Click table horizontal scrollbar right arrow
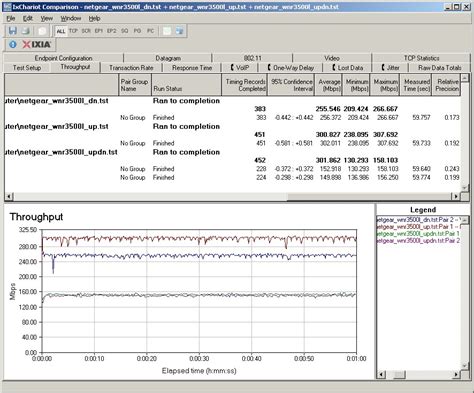 pos(456,196)
